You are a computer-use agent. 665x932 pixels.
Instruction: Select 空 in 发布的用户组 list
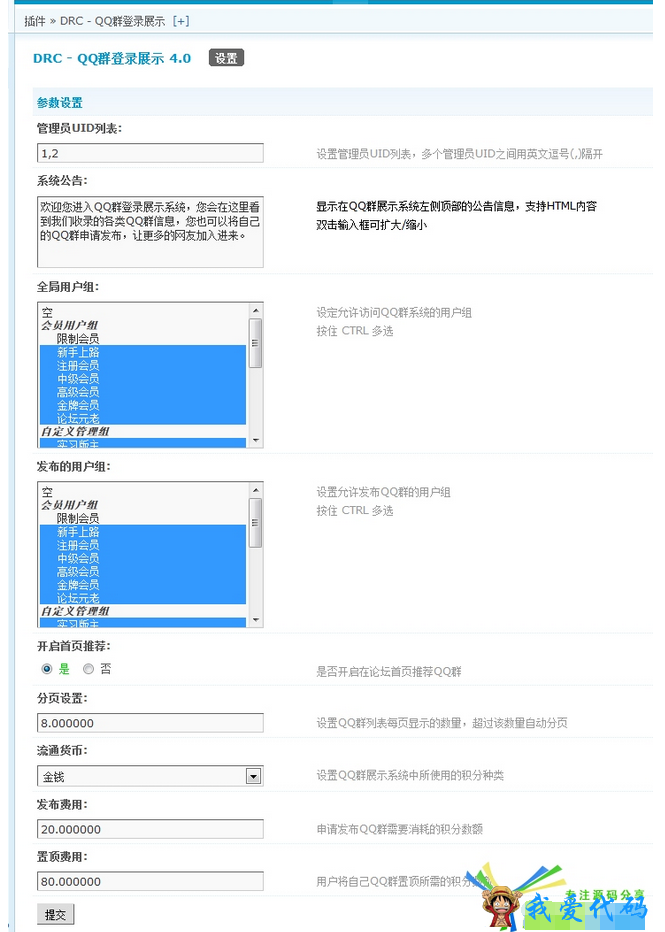[143, 492]
